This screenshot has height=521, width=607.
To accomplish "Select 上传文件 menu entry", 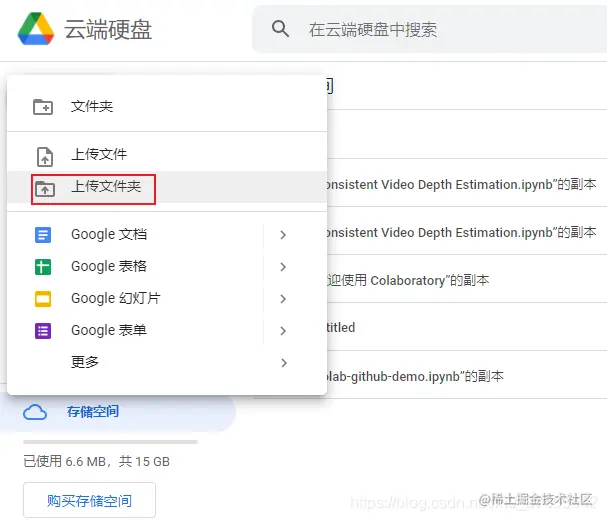I will (x=167, y=154).
